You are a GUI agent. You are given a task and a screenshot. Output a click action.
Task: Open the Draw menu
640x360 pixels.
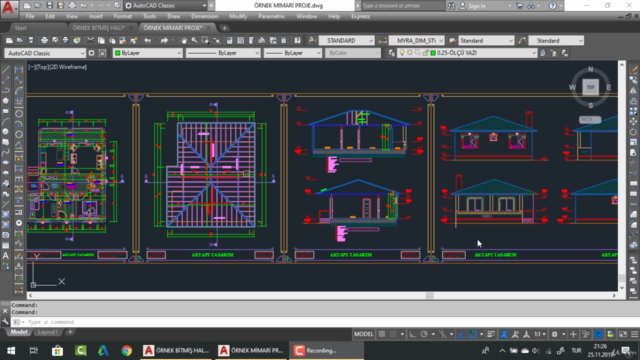[x=173, y=16]
